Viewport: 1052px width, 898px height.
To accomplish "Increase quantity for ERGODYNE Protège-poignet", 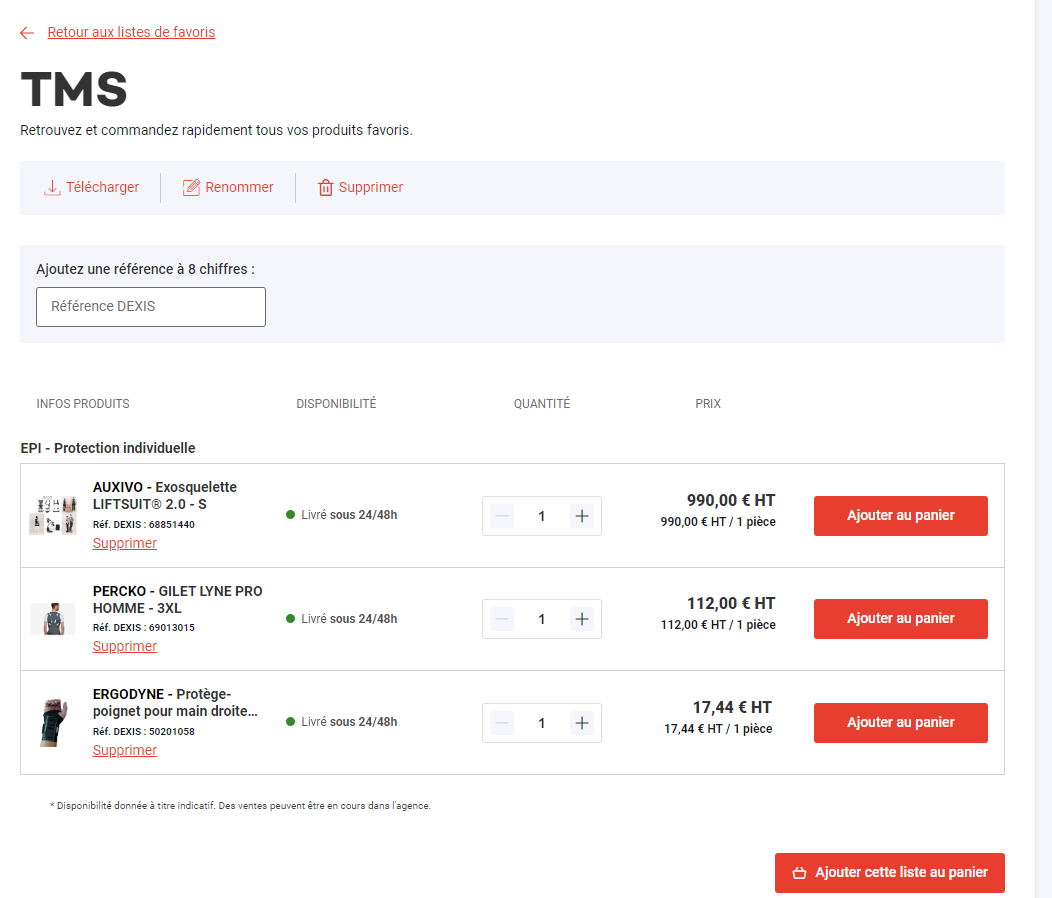I will click(x=582, y=723).
